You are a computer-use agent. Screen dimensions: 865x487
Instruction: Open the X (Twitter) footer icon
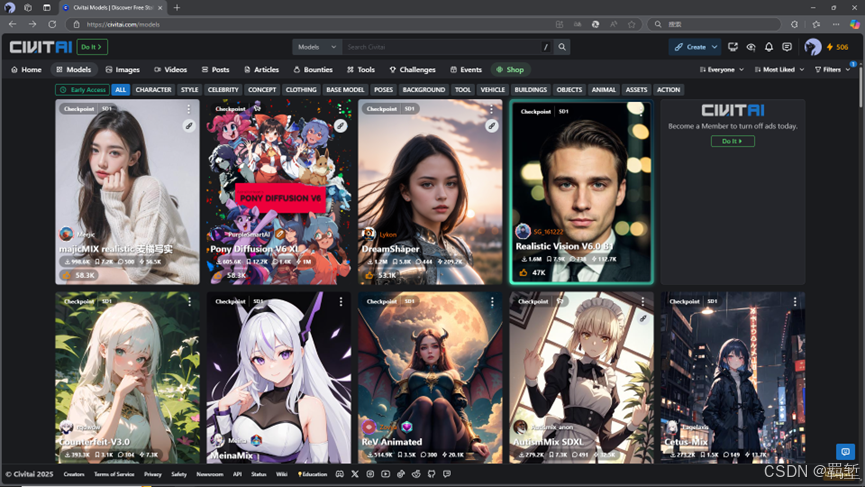click(355, 474)
